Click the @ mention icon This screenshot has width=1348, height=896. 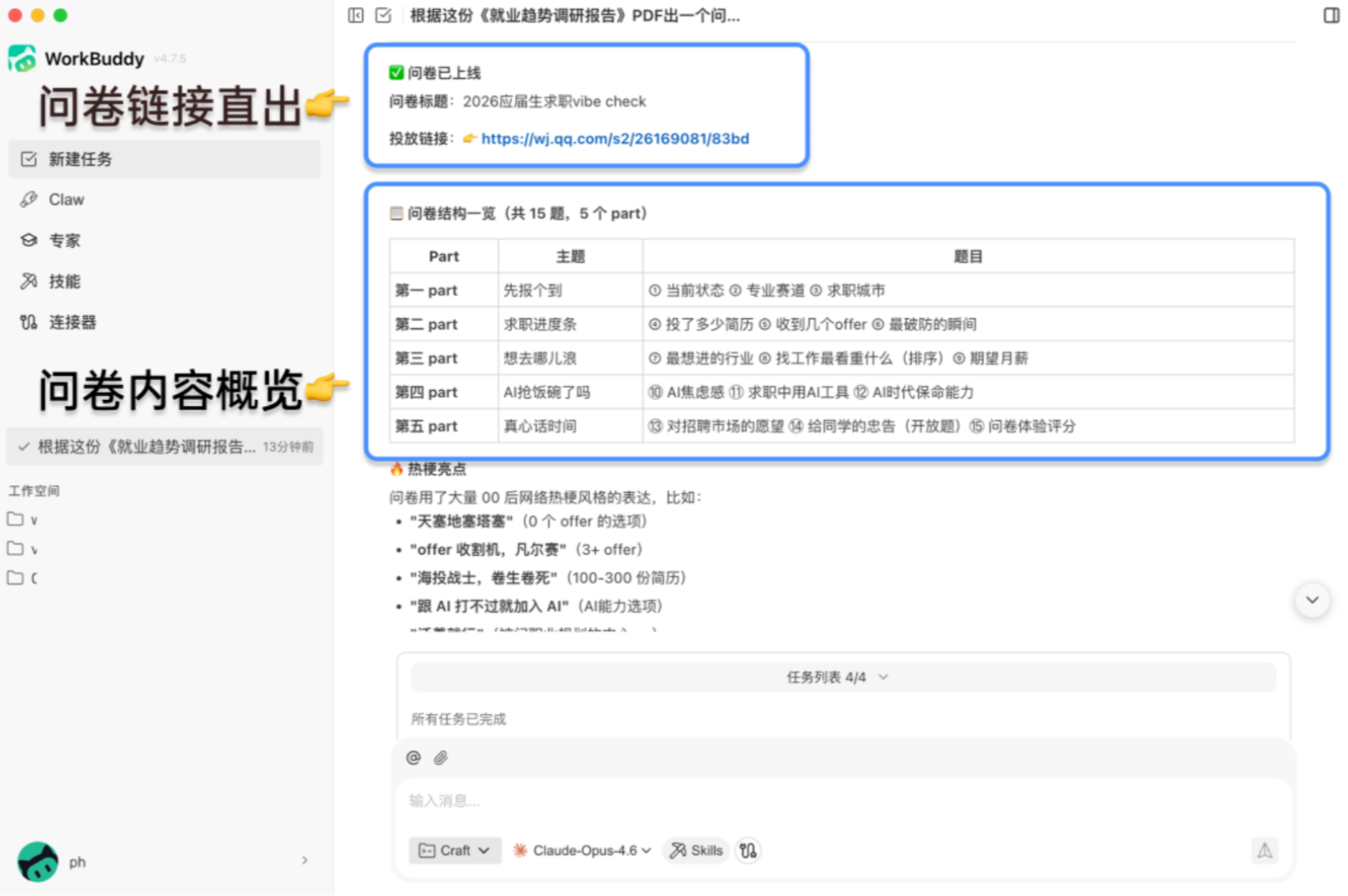[413, 758]
